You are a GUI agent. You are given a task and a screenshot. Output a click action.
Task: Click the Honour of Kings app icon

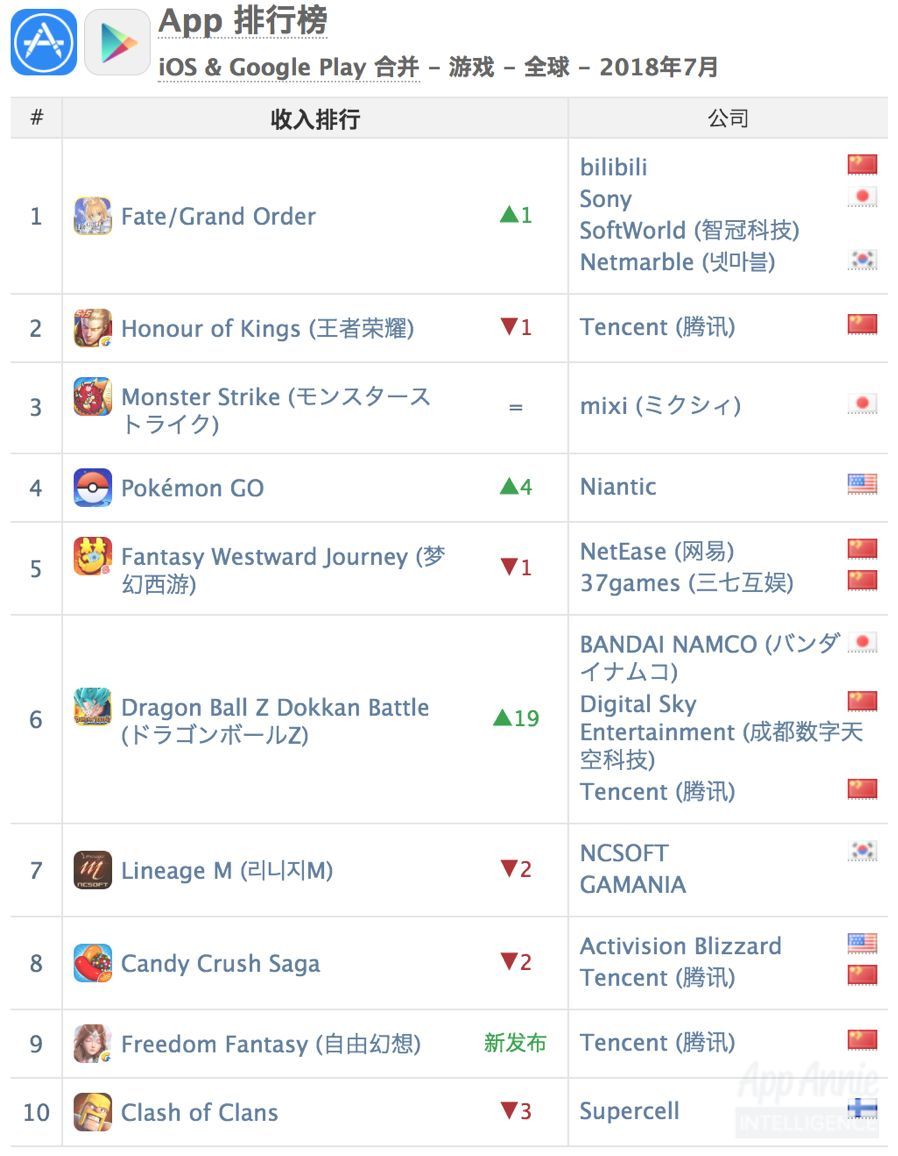[x=93, y=328]
